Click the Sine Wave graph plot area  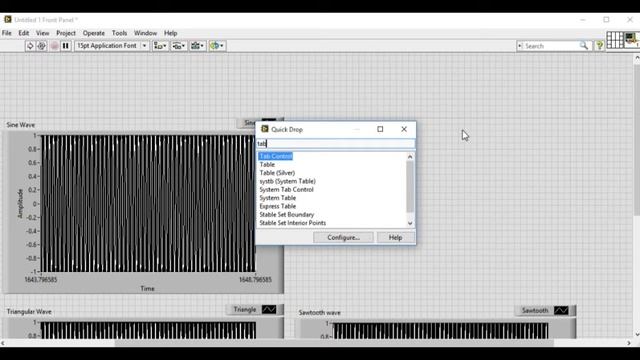coord(148,204)
